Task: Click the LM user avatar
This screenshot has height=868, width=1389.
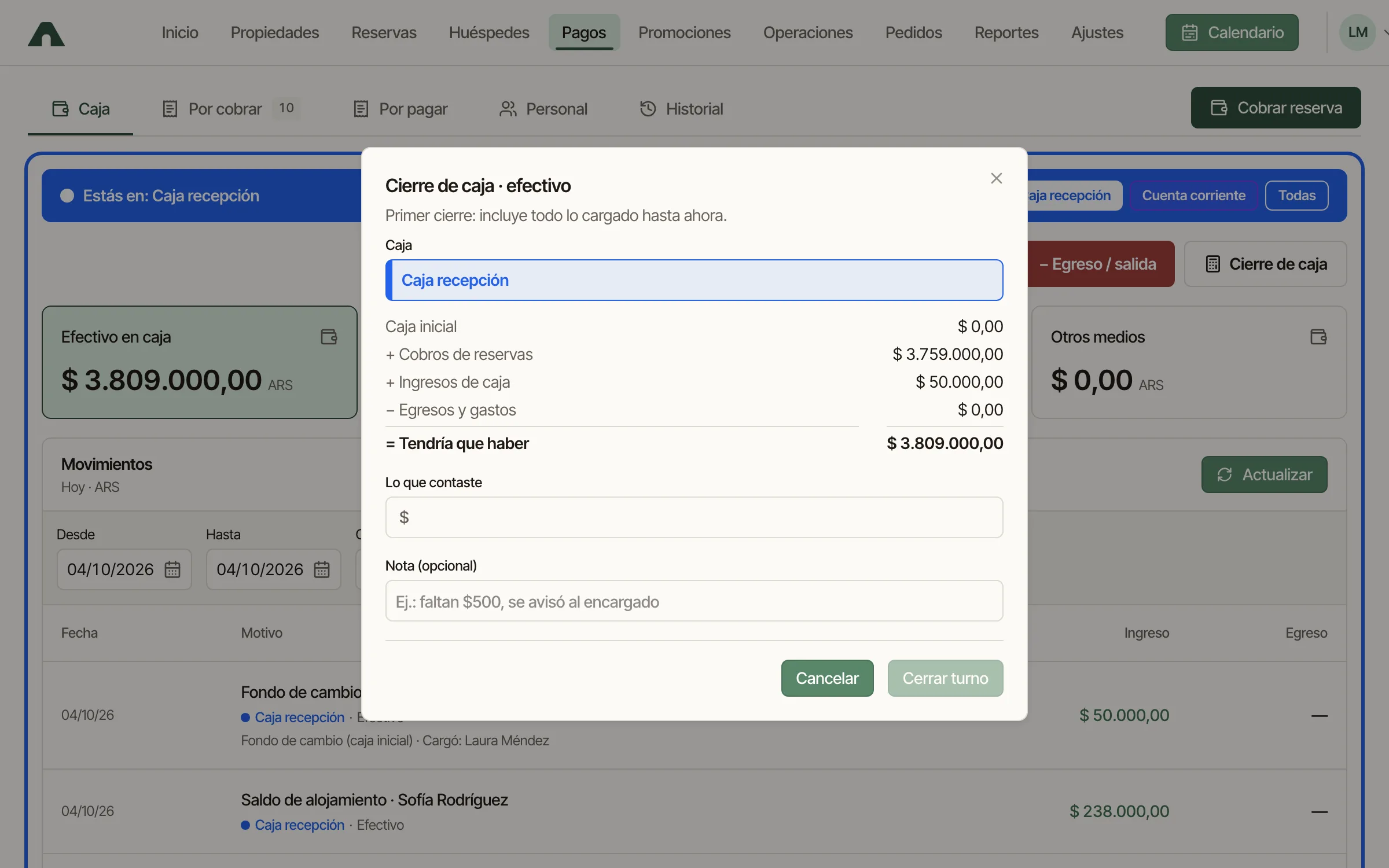Action: [x=1357, y=32]
